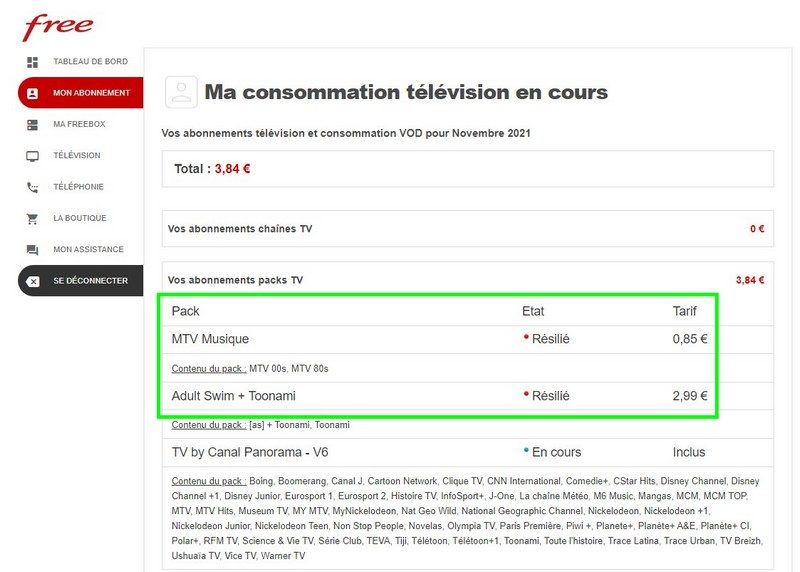Click the 'Etat' column header
This screenshot has width=800, height=572.
click(533, 311)
